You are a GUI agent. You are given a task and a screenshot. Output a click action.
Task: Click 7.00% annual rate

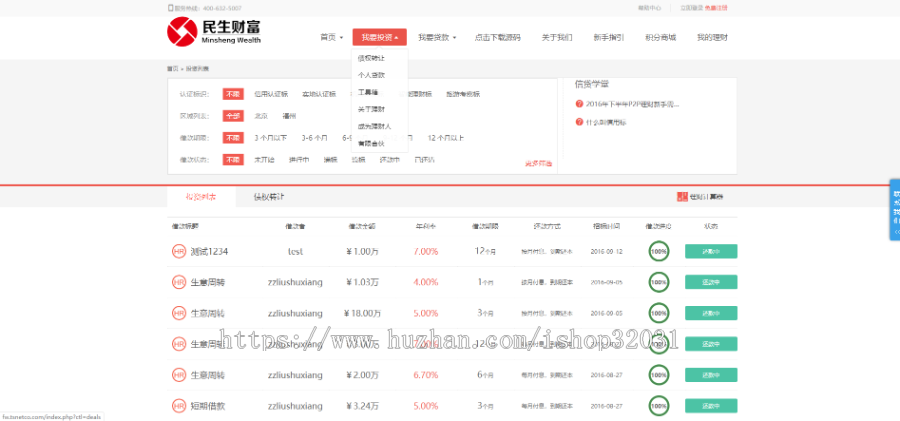[x=426, y=251]
